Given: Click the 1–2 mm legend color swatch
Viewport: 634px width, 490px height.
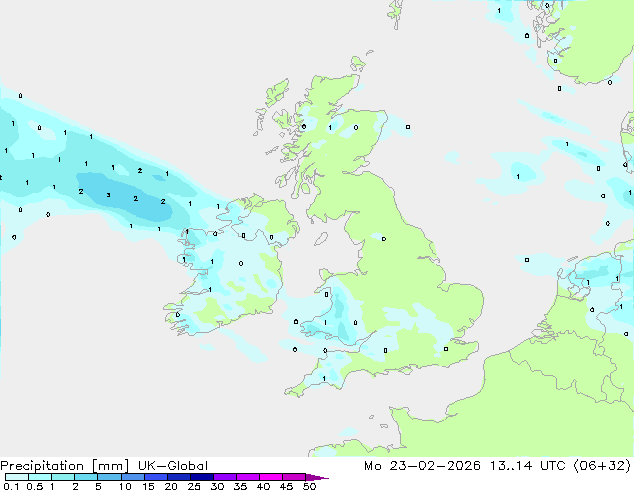Looking at the screenshot, I should point(63,477).
